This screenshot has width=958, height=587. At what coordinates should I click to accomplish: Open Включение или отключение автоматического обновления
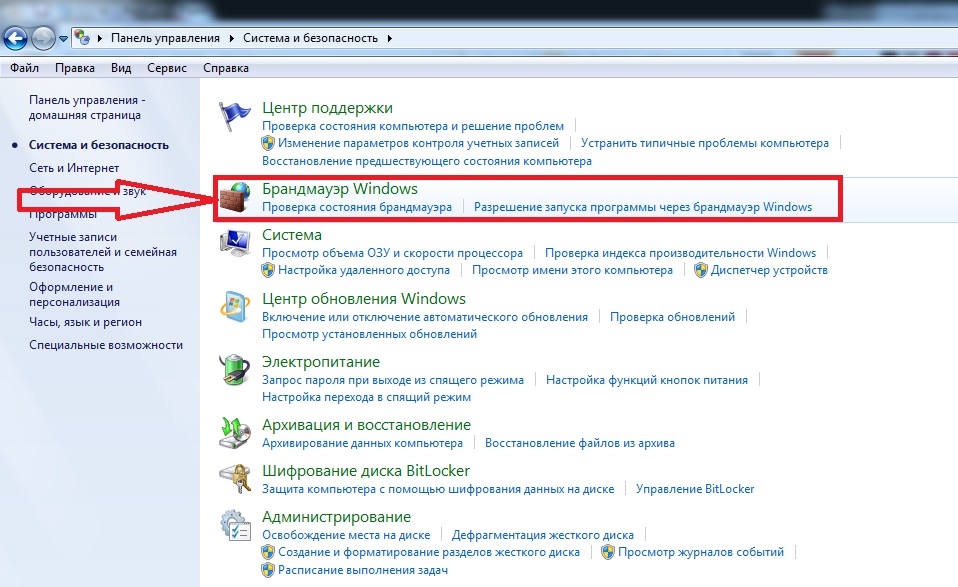click(x=425, y=317)
